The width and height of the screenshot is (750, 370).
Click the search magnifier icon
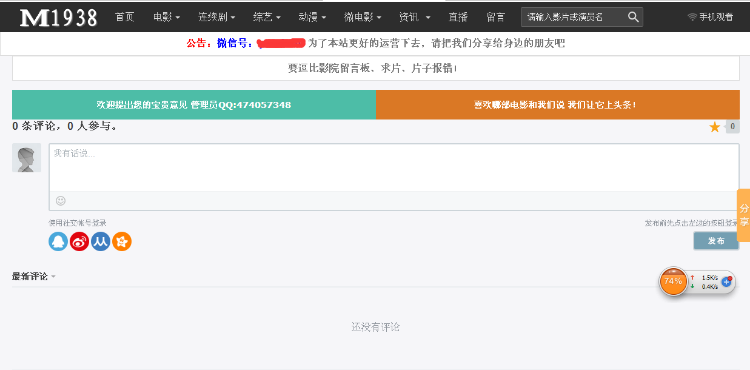pyautogui.click(x=633, y=17)
